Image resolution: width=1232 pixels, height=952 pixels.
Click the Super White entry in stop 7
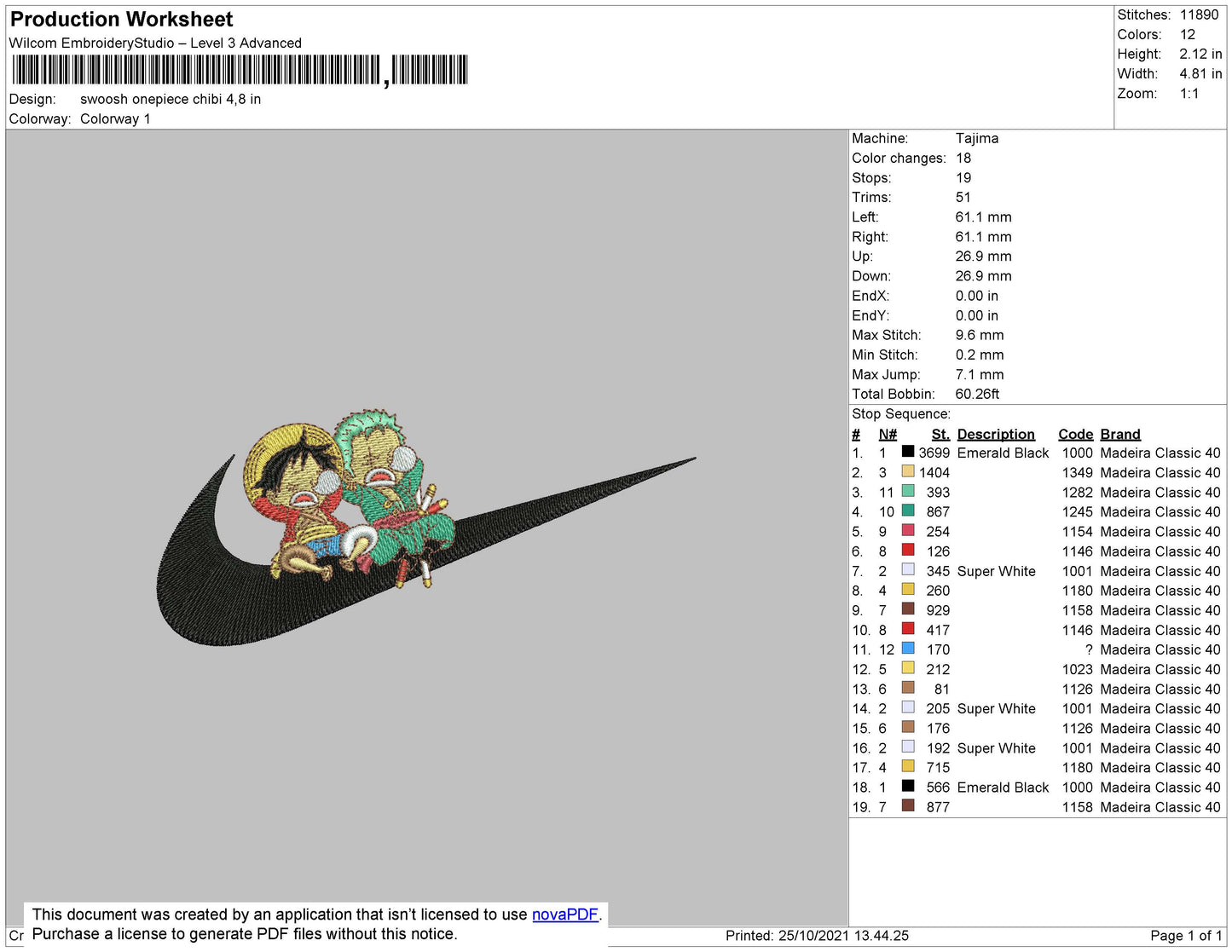click(x=996, y=571)
